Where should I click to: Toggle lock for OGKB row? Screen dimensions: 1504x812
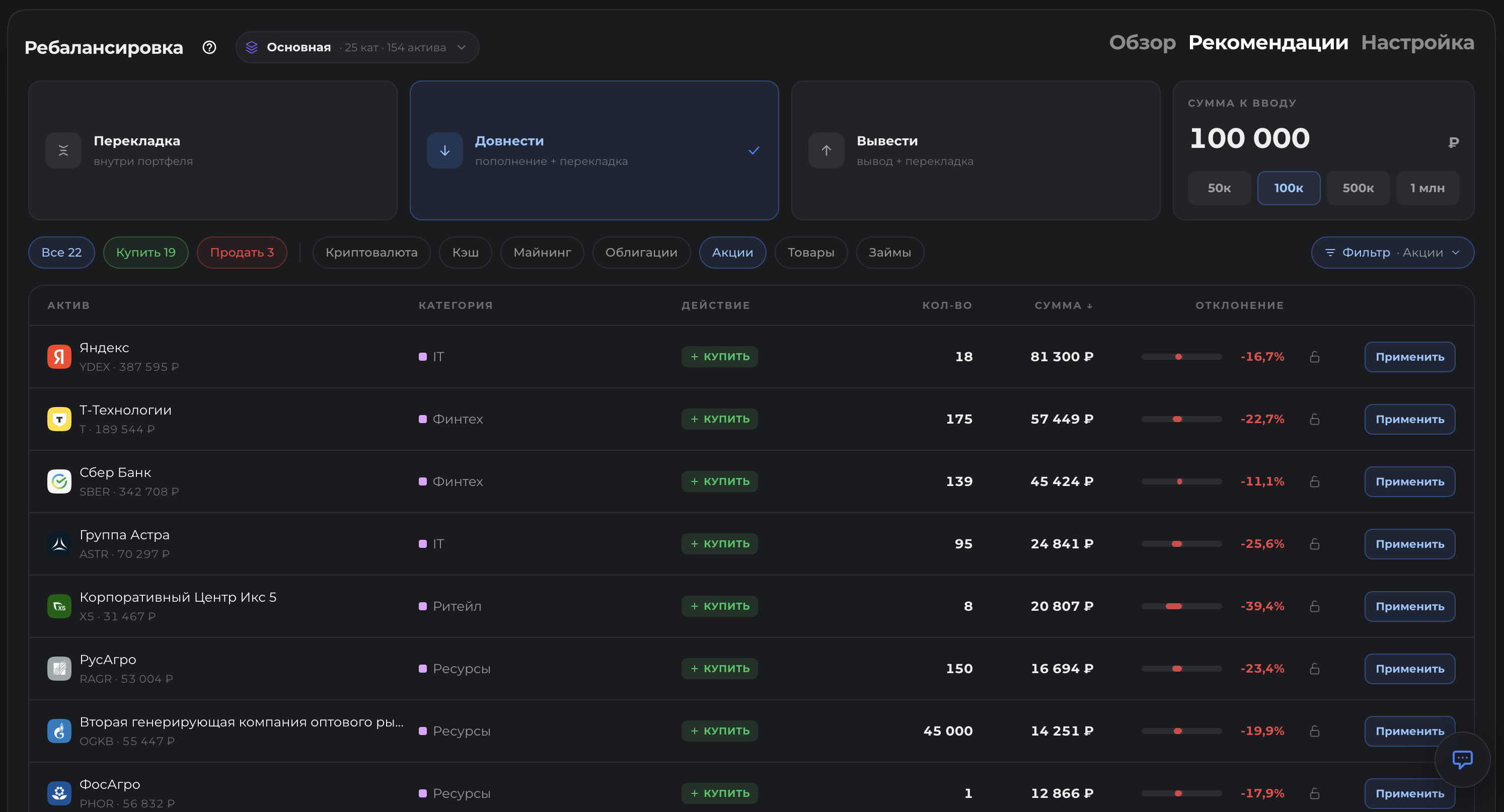(x=1314, y=731)
